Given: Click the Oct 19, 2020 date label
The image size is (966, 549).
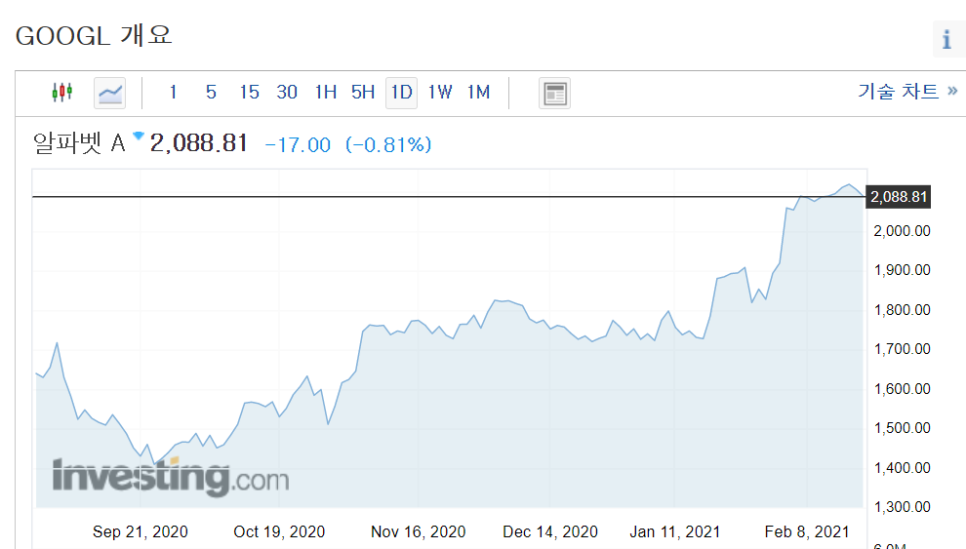Looking at the screenshot, I should pos(279,532).
